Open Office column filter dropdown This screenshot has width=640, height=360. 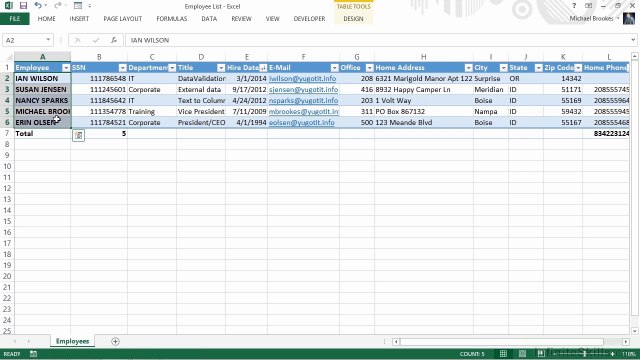point(369,68)
